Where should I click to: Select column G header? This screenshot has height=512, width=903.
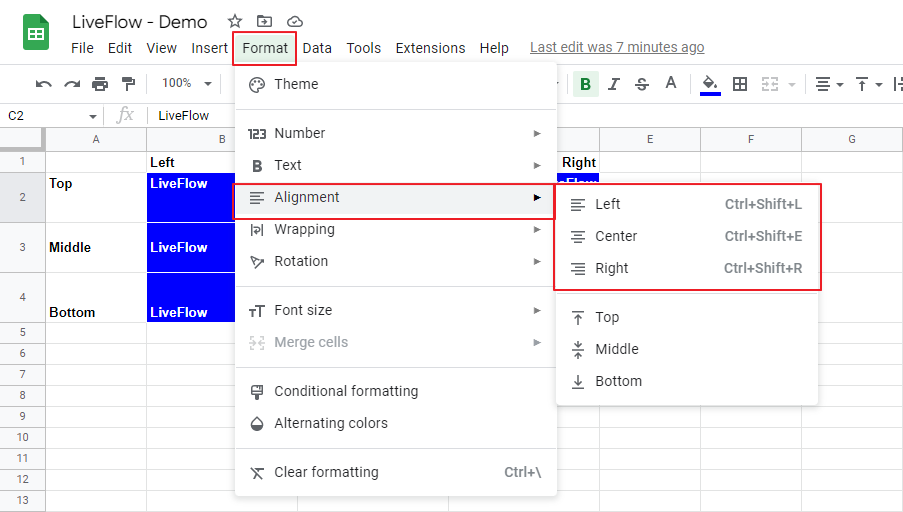[x=852, y=139]
